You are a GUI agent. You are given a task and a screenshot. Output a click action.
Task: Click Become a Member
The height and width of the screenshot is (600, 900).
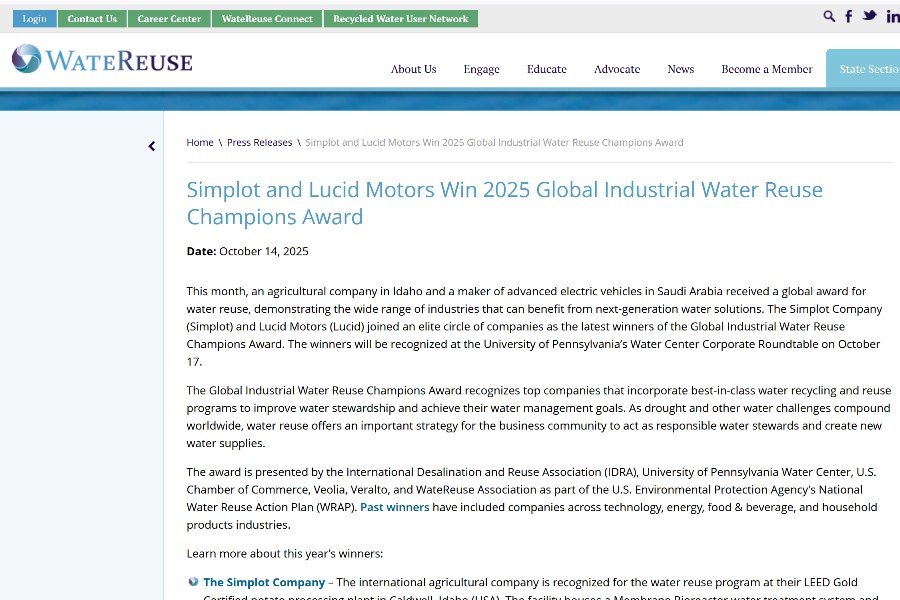coord(766,69)
